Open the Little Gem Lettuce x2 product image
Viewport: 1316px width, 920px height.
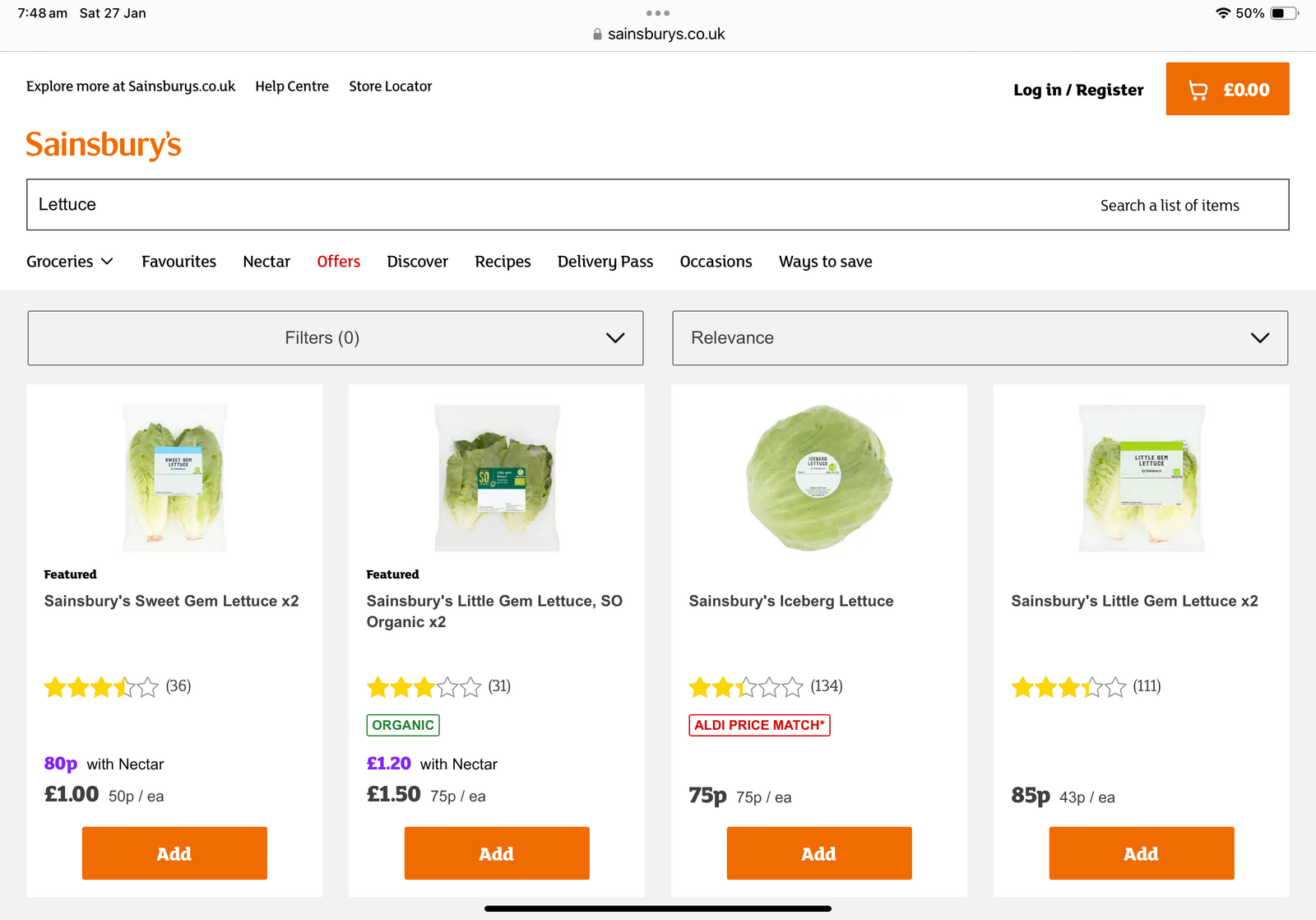point(1141,478)
